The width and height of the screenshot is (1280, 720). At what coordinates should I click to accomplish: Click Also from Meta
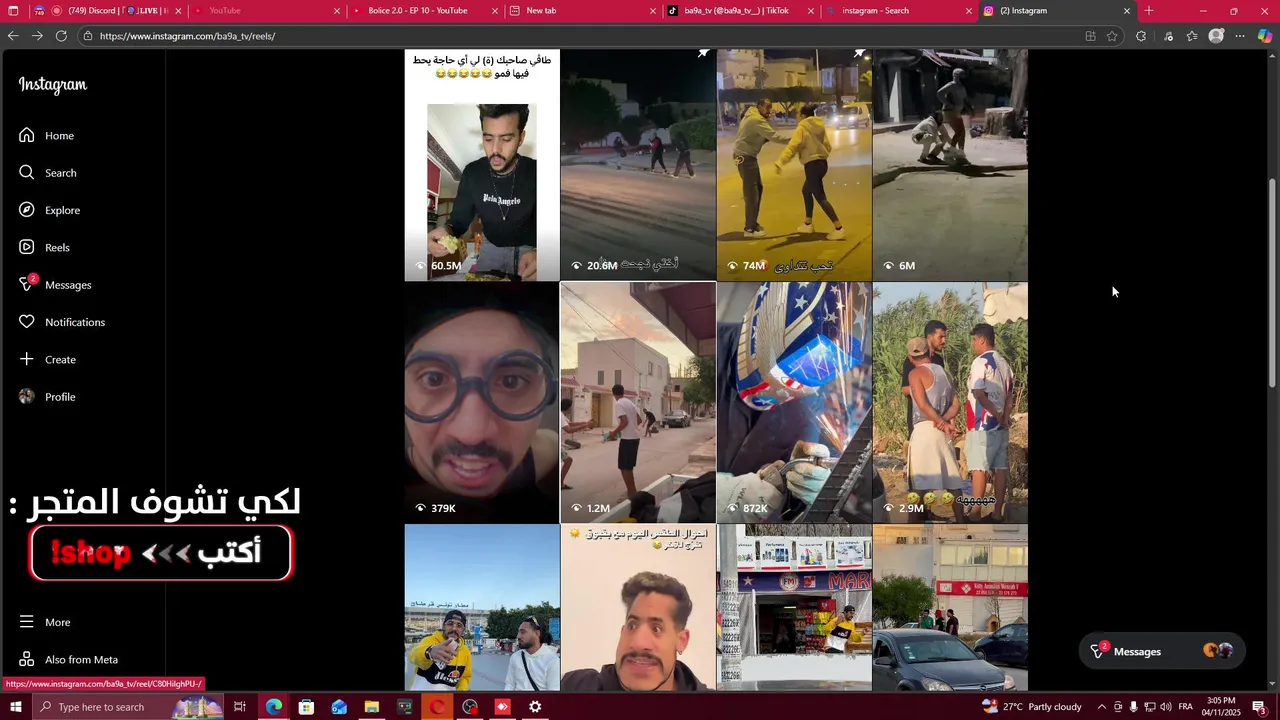(x=68, y=659)
